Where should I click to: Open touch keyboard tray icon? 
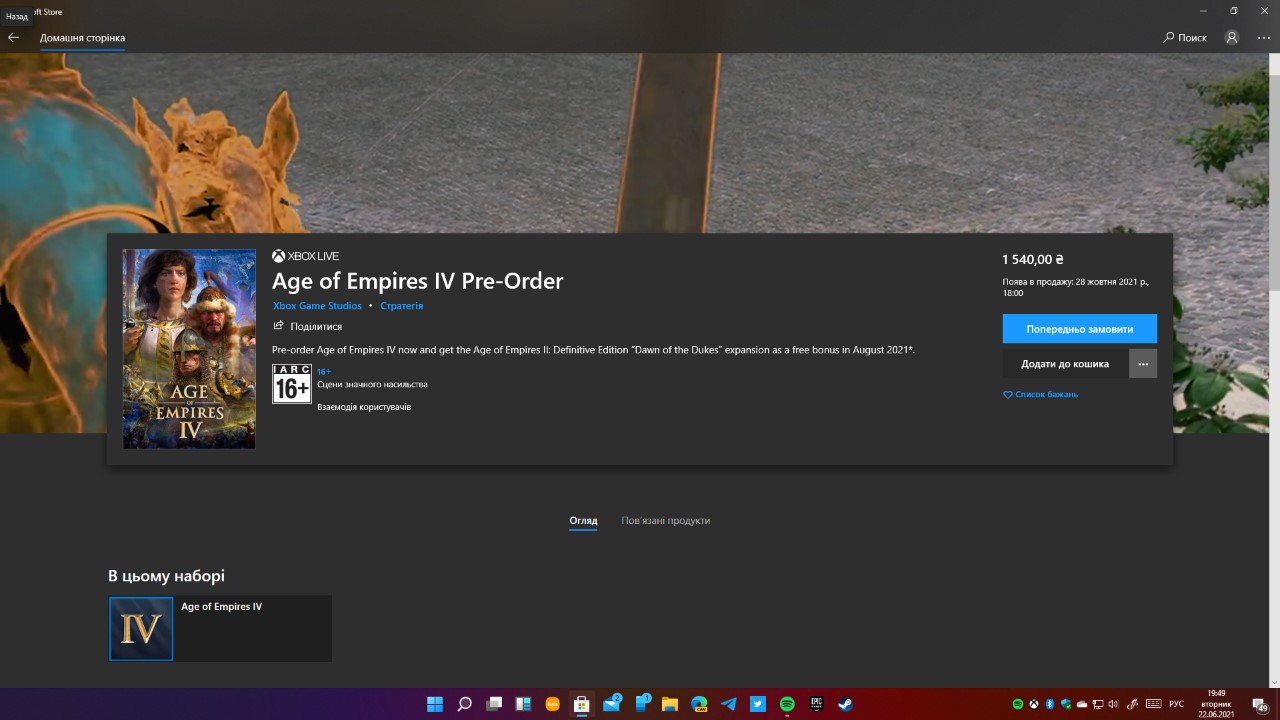[x=1153, y=704]
